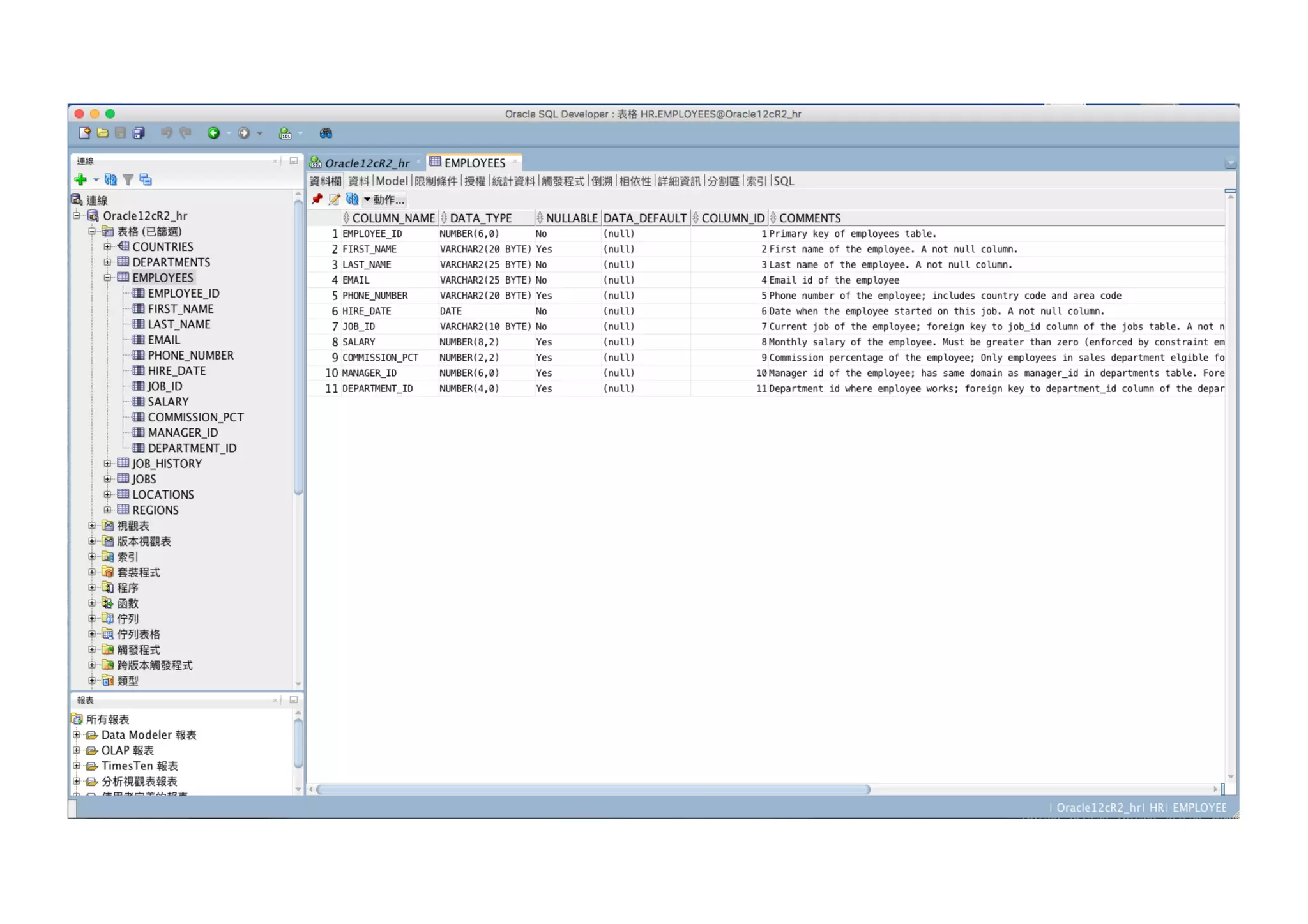Open the new connection dropdown arrow
Image resolution: width=1308 pixels, height=924 pixels.
coord(96,180)
